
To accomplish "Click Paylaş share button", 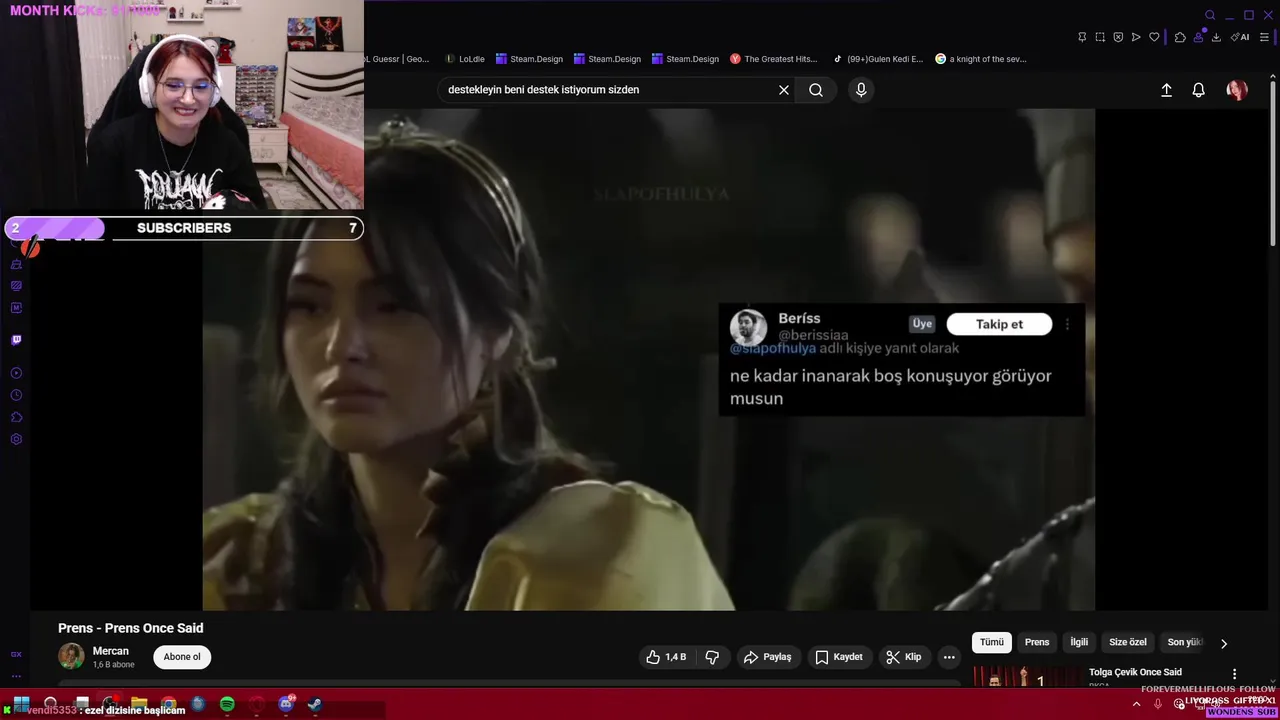I will point(767,657).
